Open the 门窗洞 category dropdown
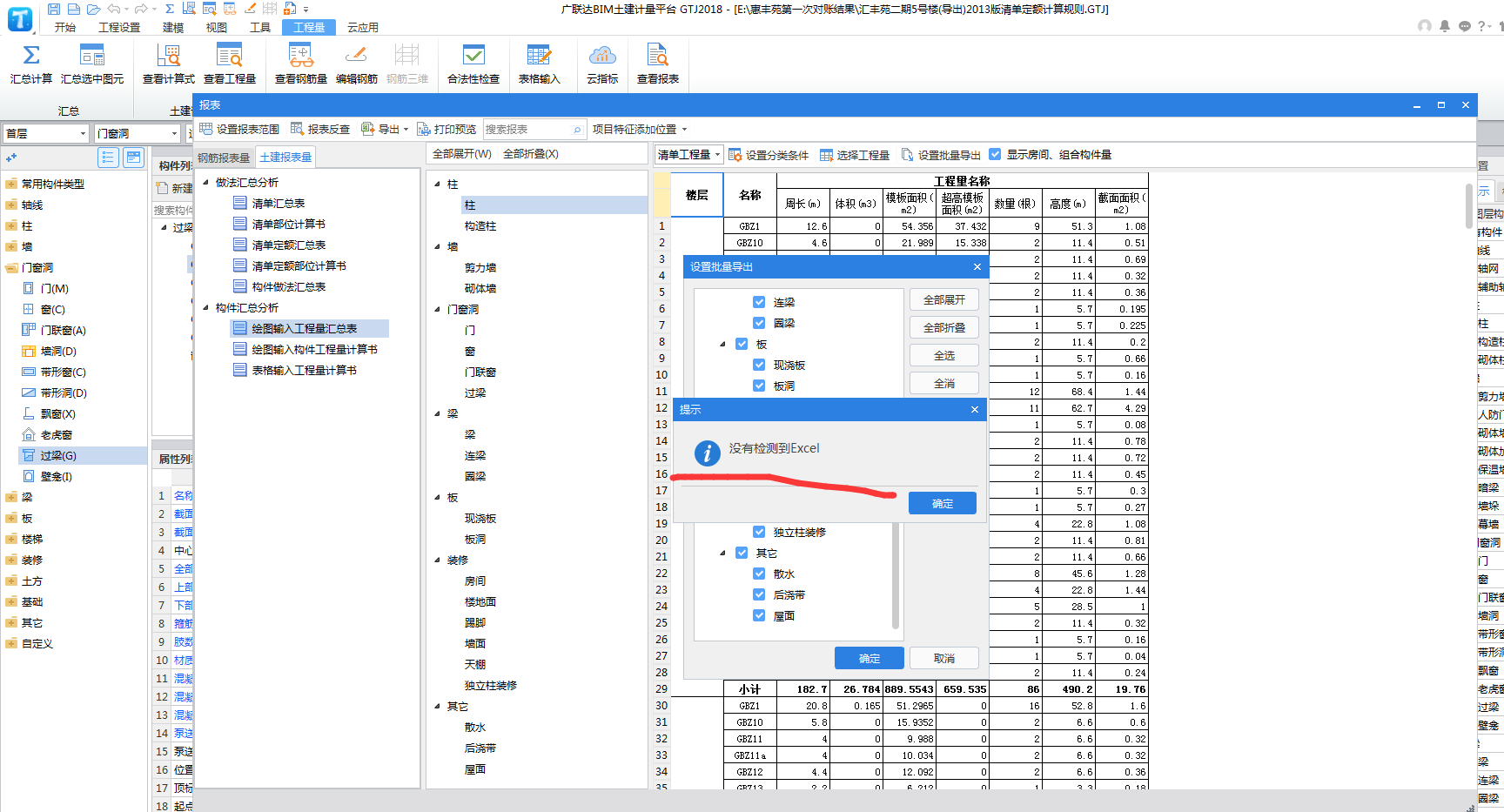 (137, 133)
